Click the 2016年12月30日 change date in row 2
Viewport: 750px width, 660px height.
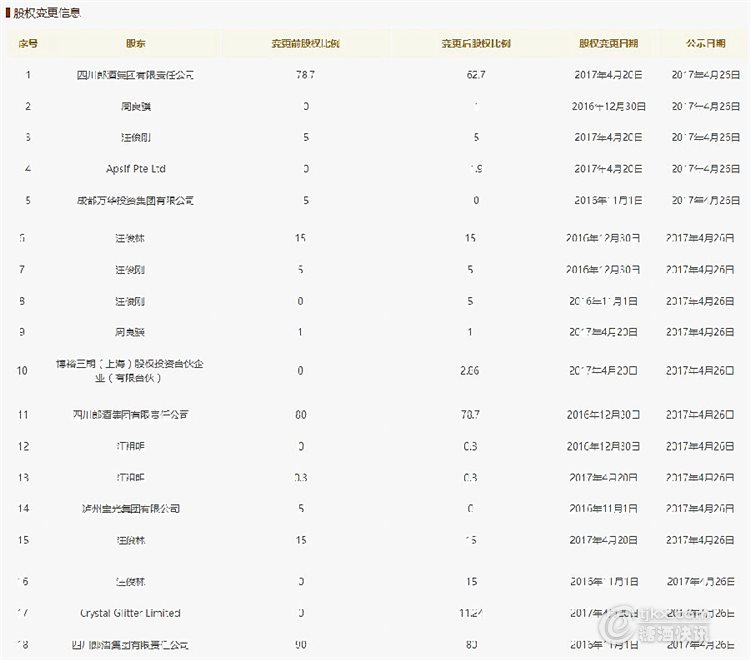[608, 106]
